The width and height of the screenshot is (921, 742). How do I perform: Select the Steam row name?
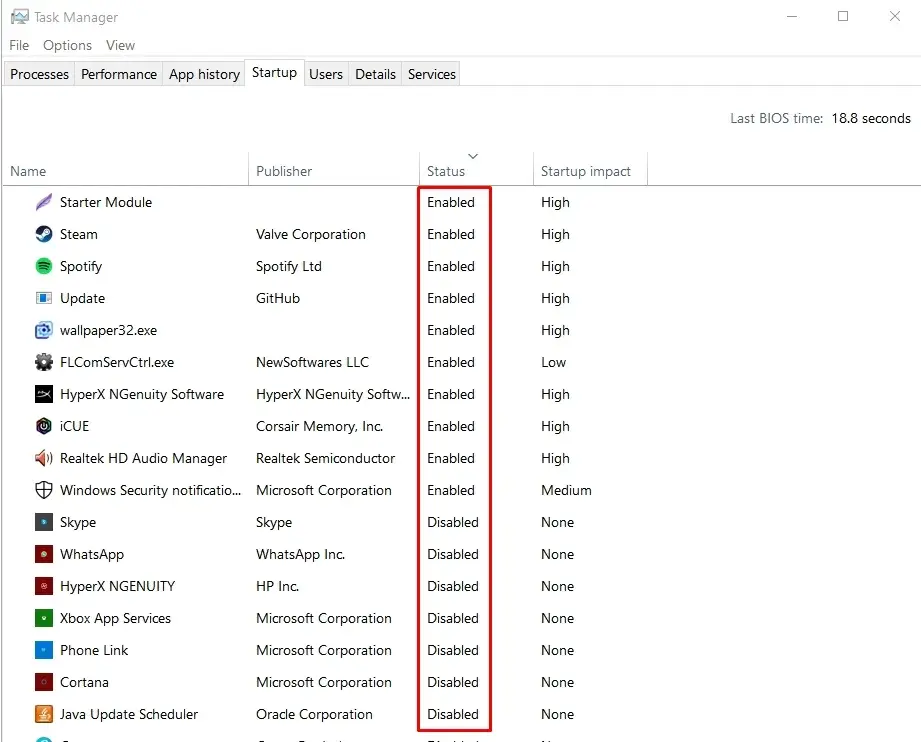[x=79, y=234]
